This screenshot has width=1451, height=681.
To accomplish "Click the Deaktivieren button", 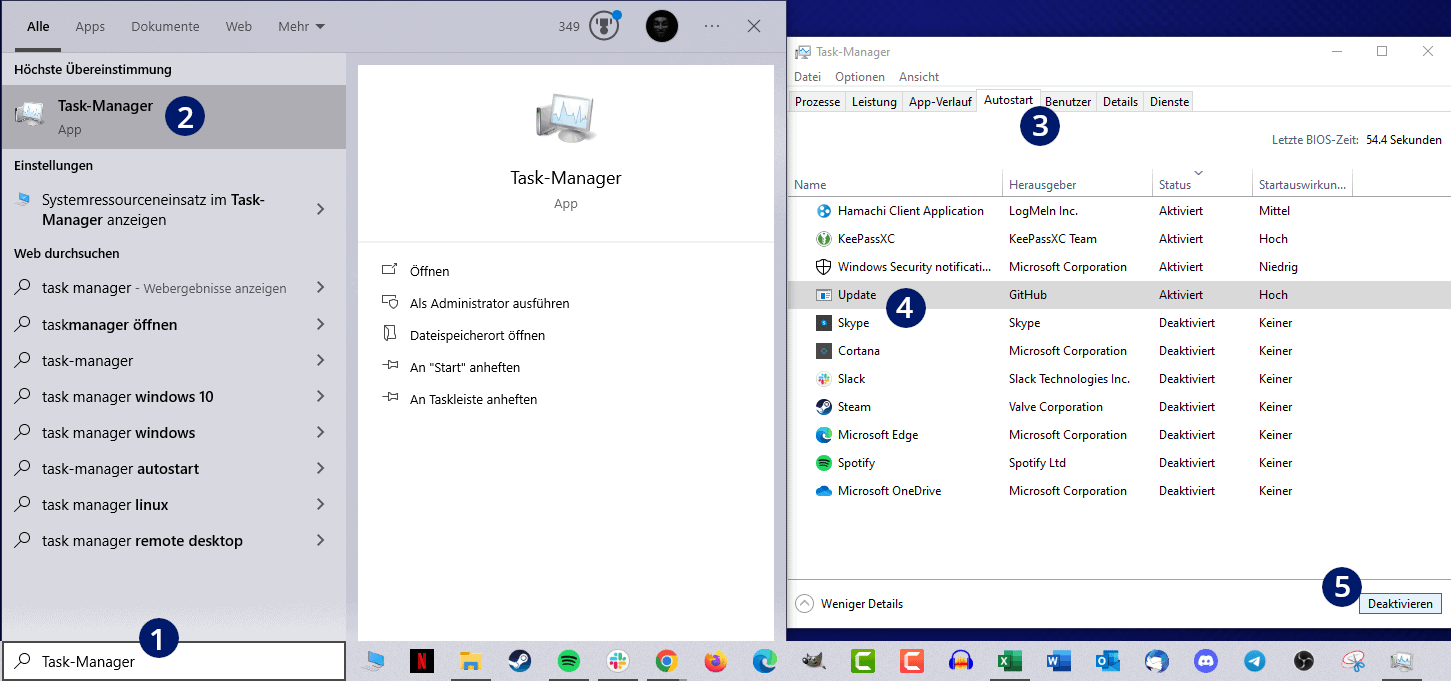I will point(1401,604).
